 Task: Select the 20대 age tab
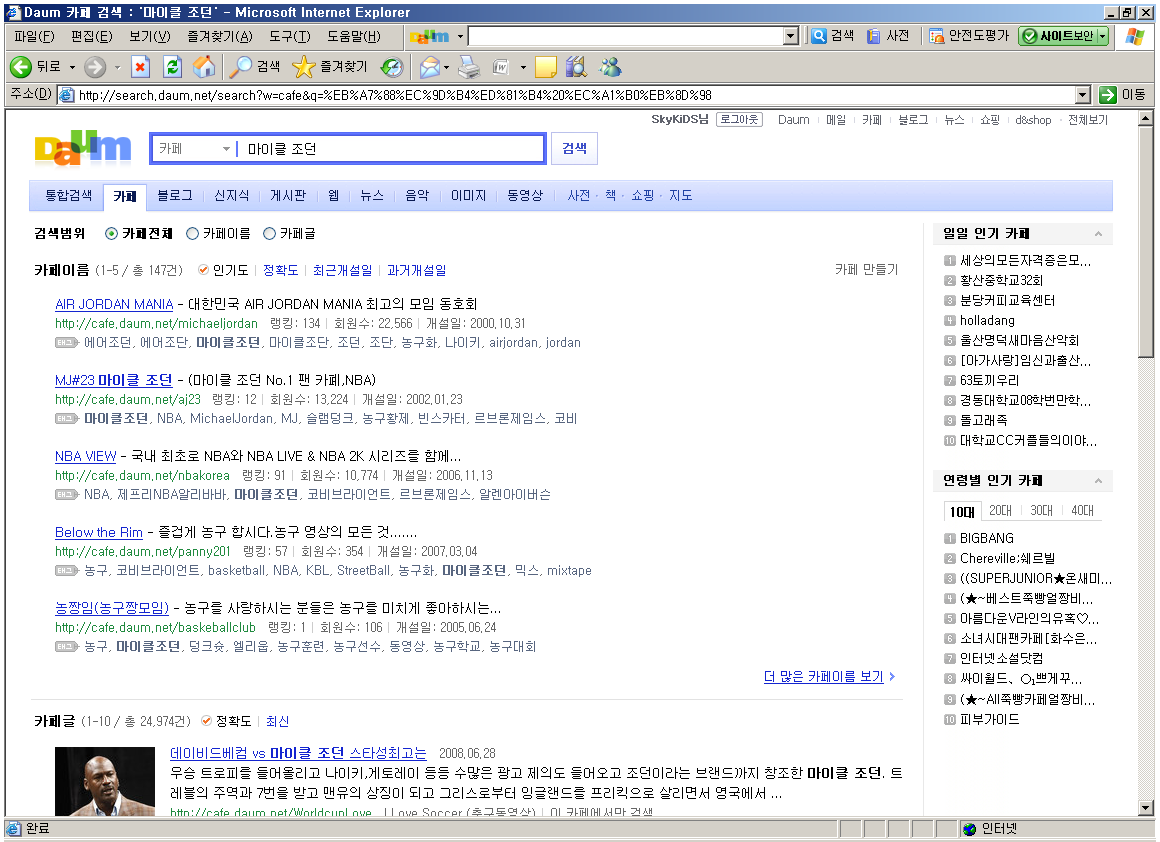point(1000,511)
